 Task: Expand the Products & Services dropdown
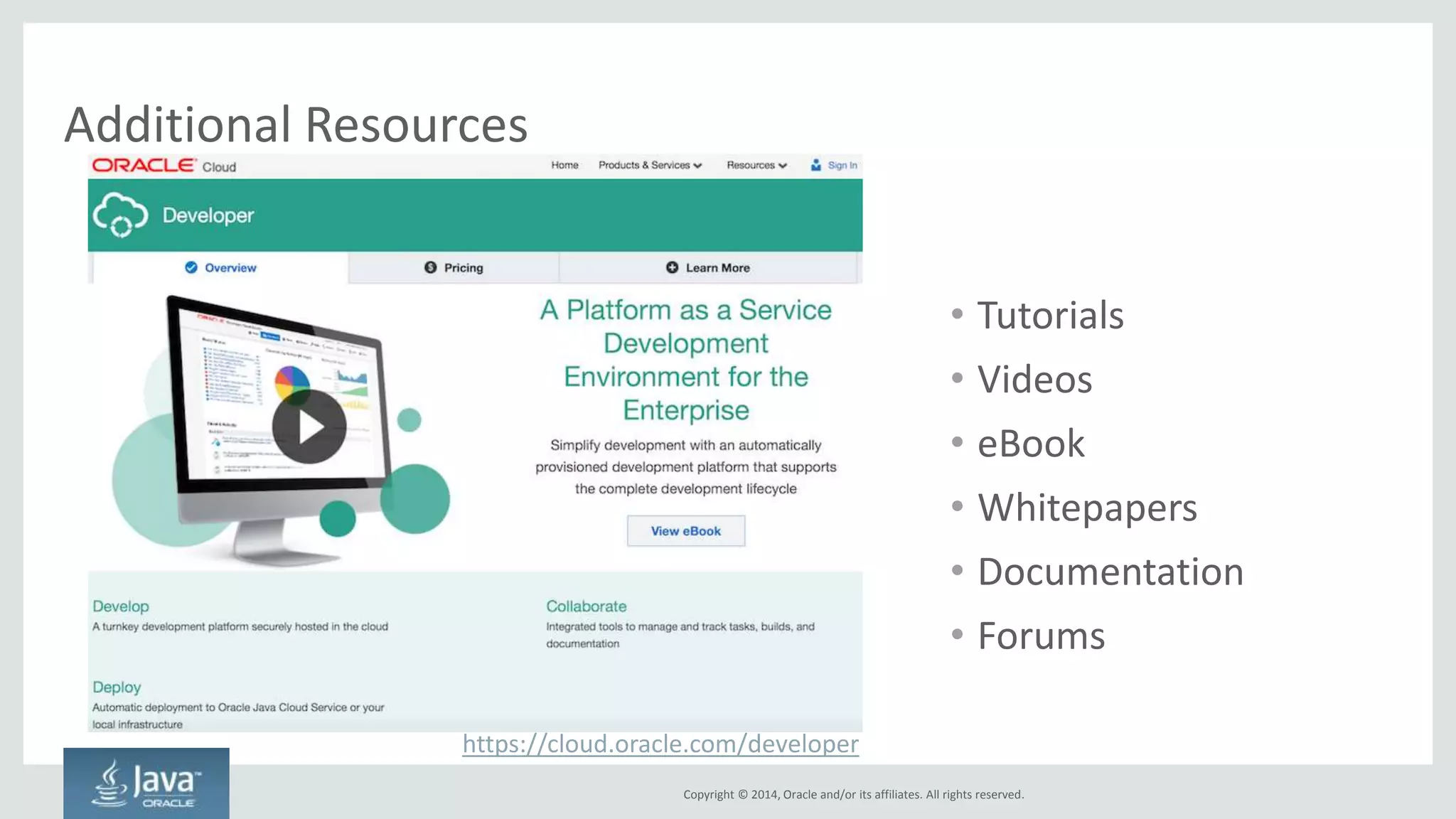650,165
